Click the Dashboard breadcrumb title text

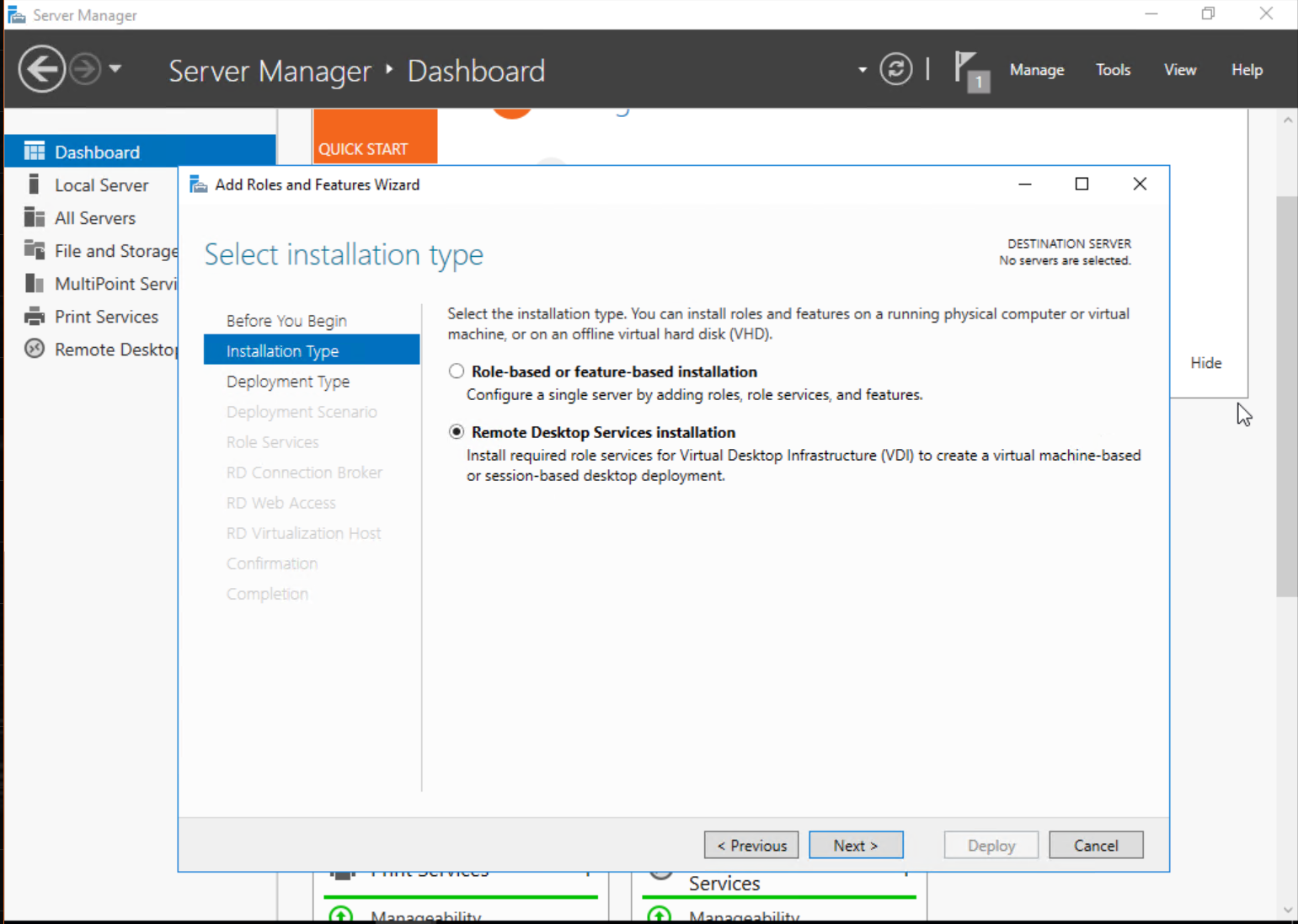pos(476,71)
